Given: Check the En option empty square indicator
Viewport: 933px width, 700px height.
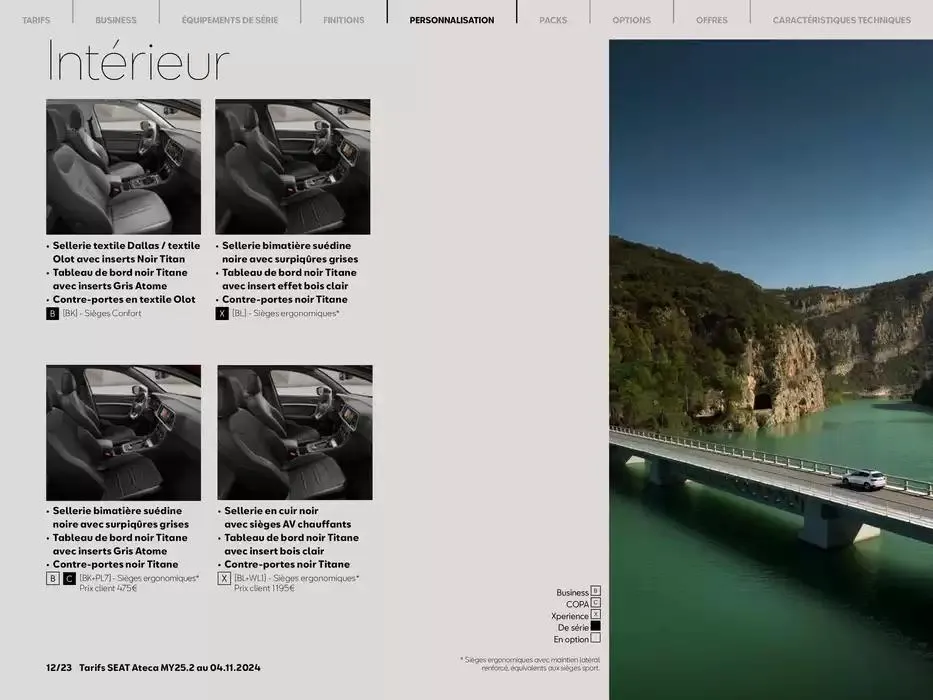Looking at the screenshot, I should click(x=596, y=638).
